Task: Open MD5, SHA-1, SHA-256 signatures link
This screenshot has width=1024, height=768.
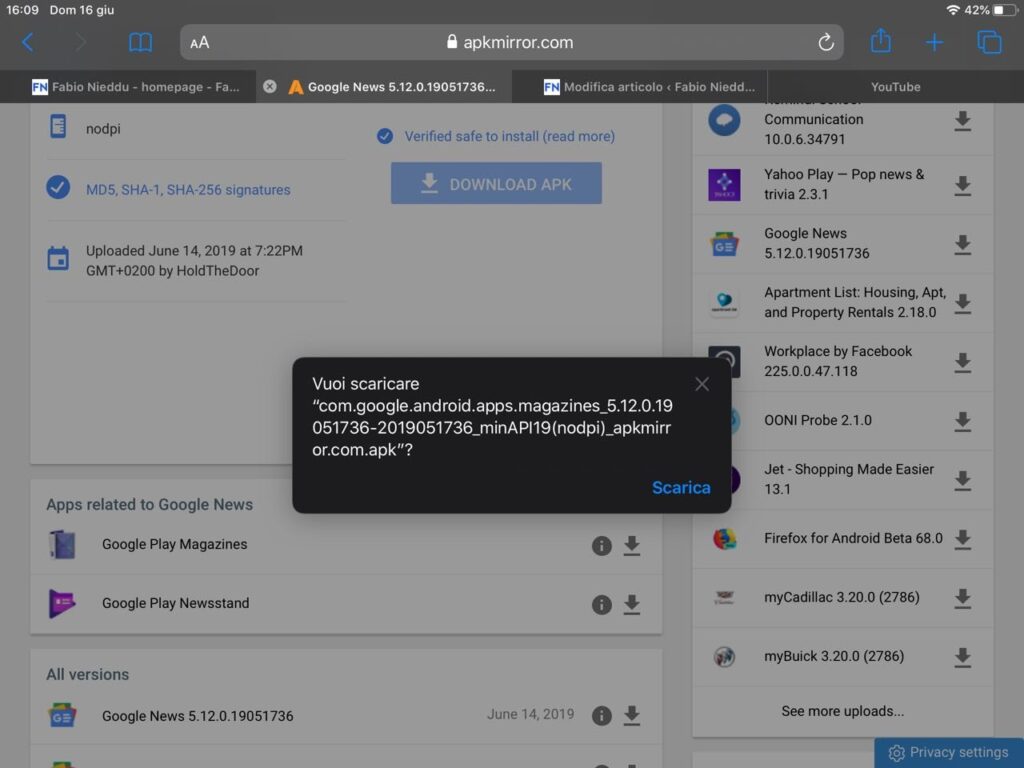Action: coord(188,189)
